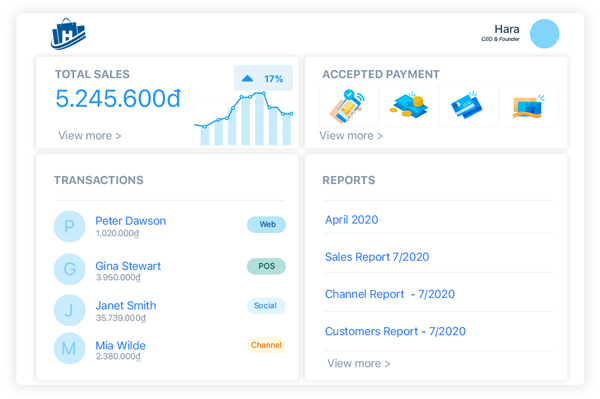The height and width of the screenshot is (399, 600).
Task: Click the Hara user name
Action: coord(507,29)
